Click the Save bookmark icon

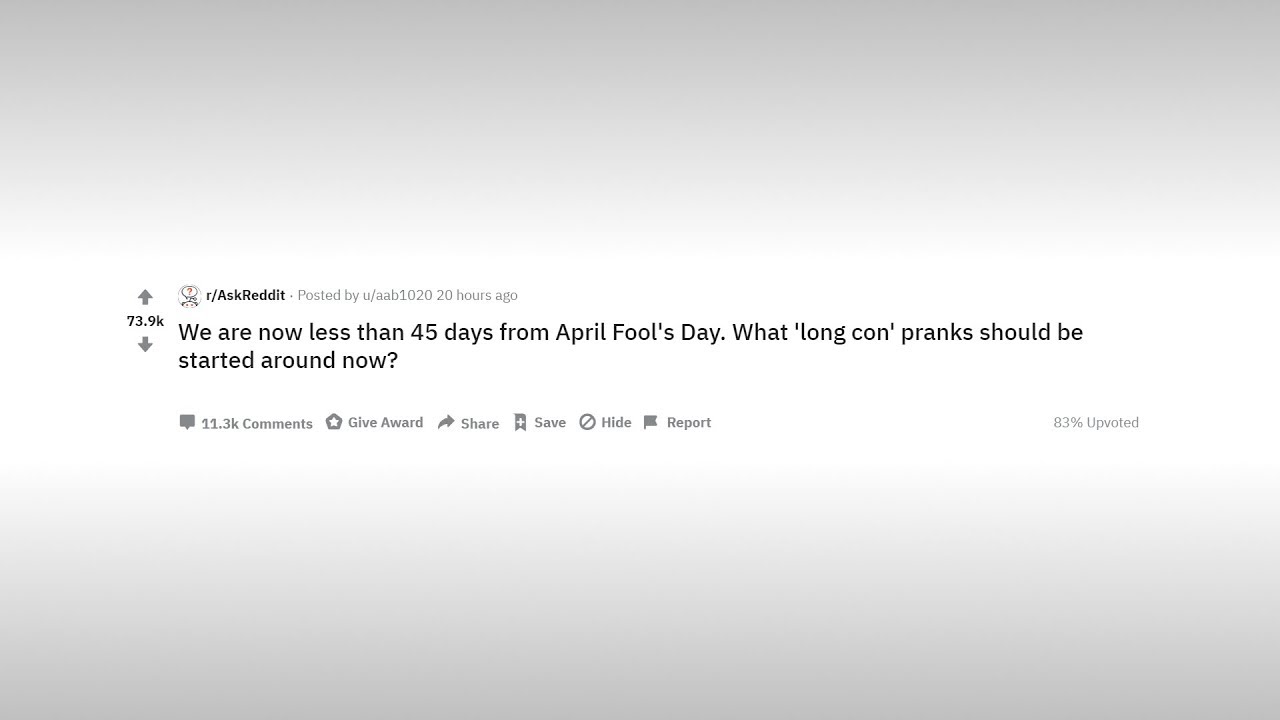520,422
